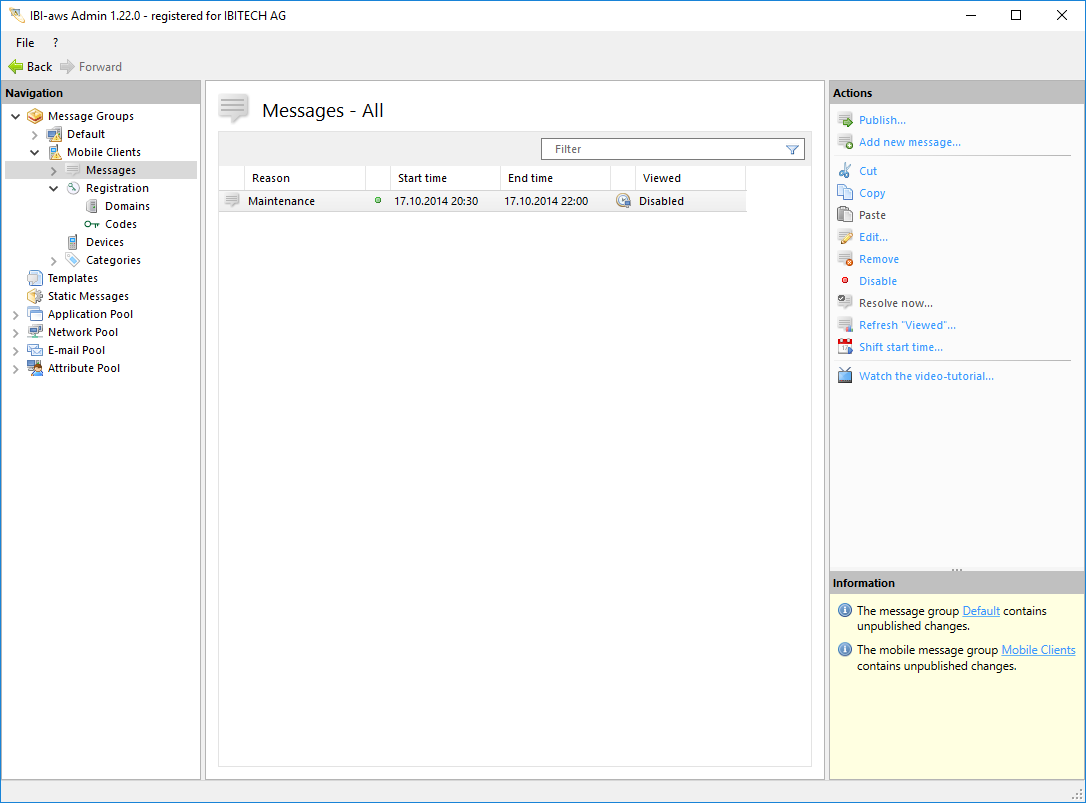Click the filter funnel icon

point(792,149)
